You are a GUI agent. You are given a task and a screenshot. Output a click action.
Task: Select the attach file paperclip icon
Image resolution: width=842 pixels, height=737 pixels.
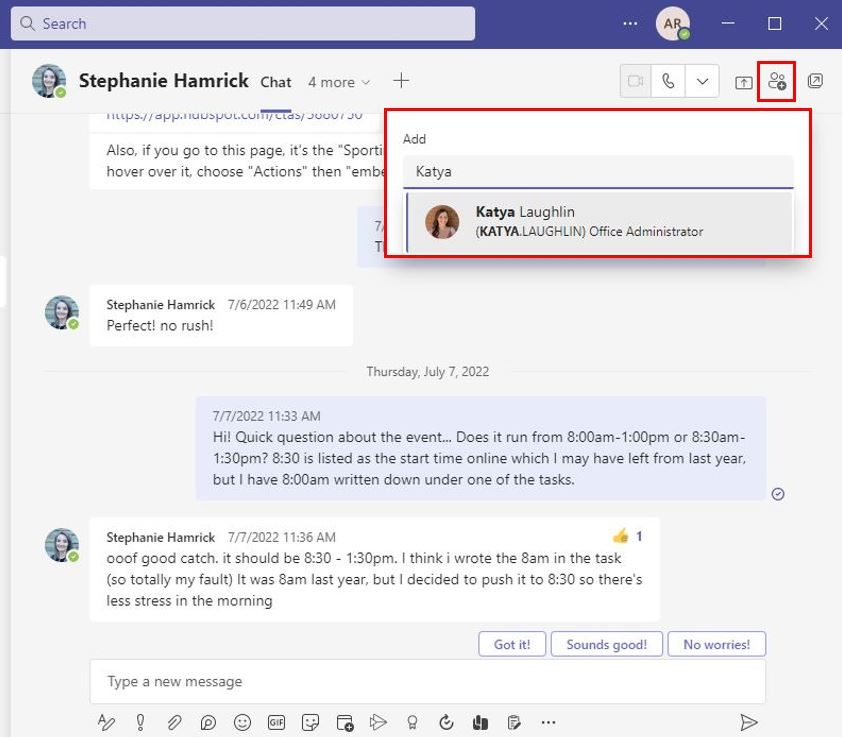point(174,722)
